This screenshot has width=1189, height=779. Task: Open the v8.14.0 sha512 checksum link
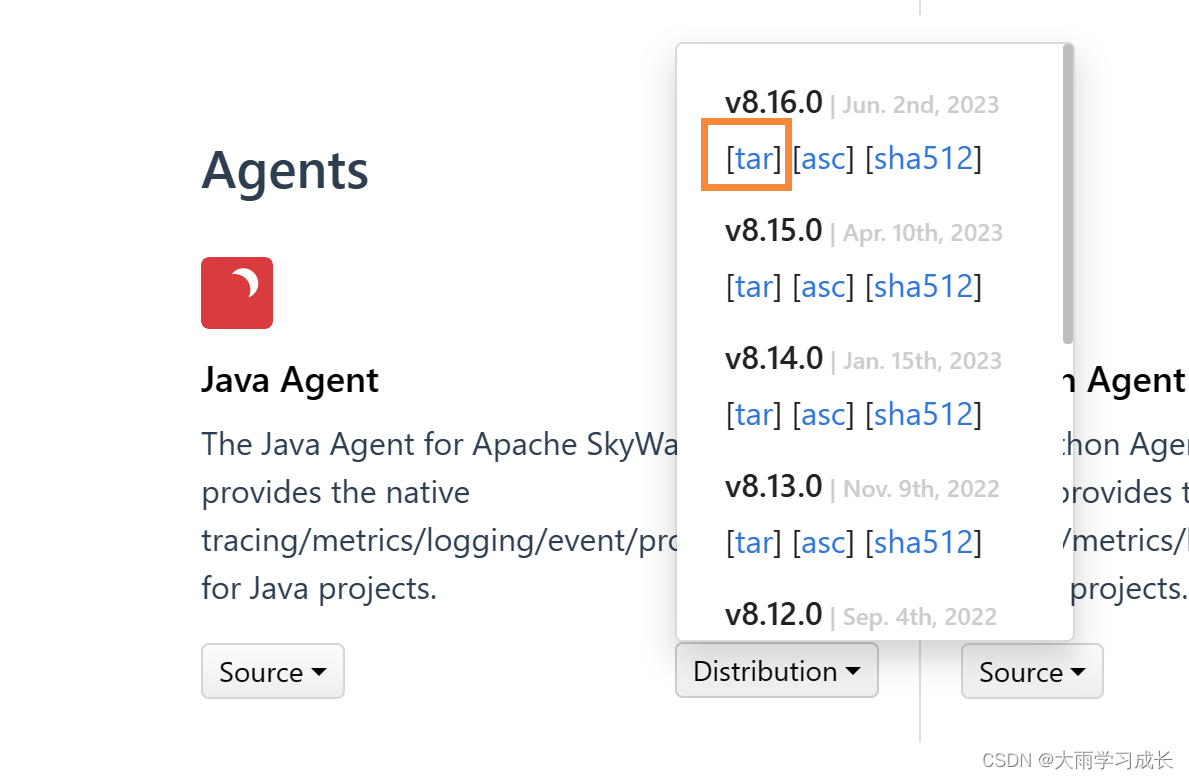coord(924,415)
